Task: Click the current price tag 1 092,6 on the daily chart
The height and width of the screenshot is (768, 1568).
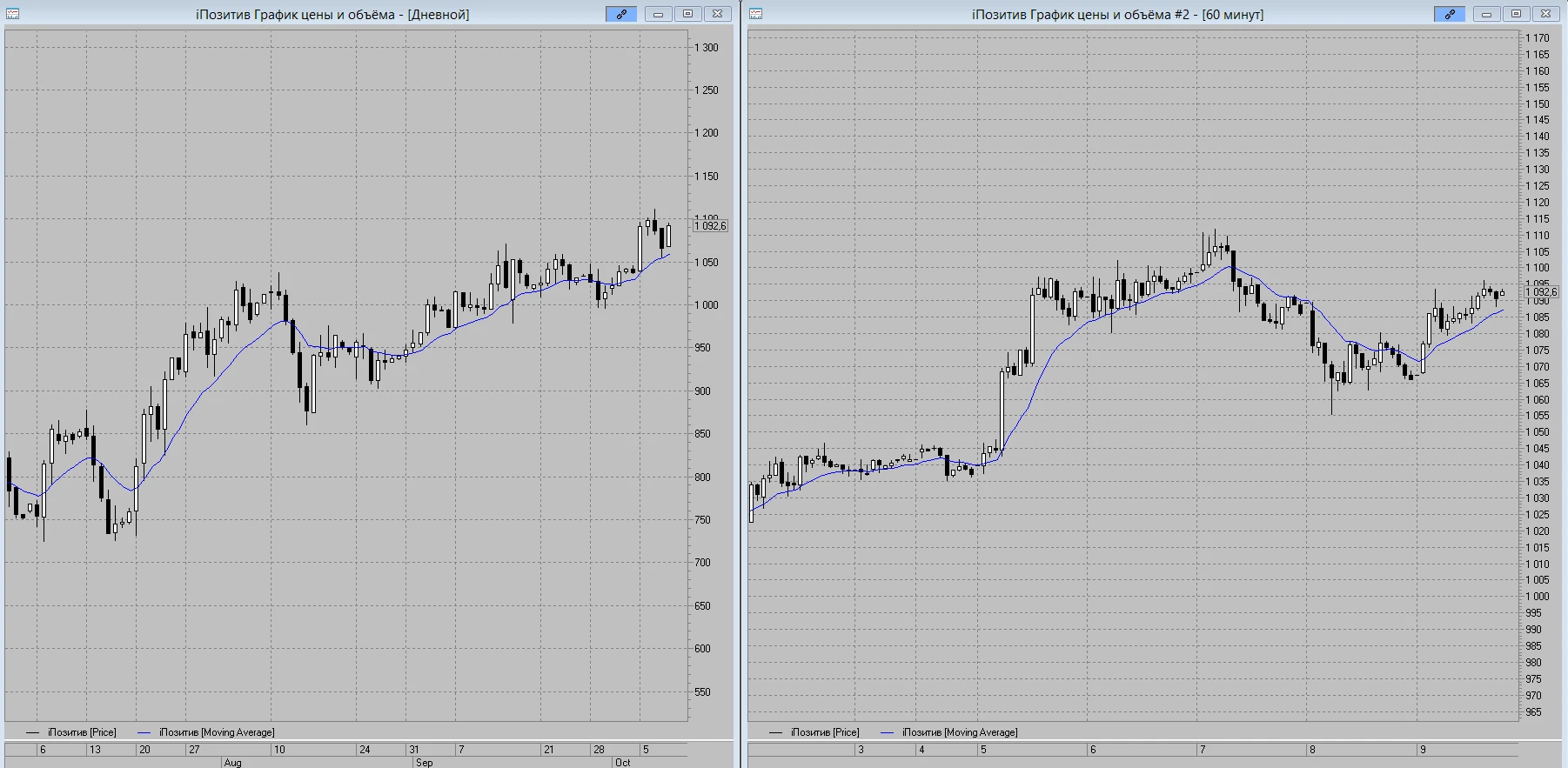Action: 710,226
